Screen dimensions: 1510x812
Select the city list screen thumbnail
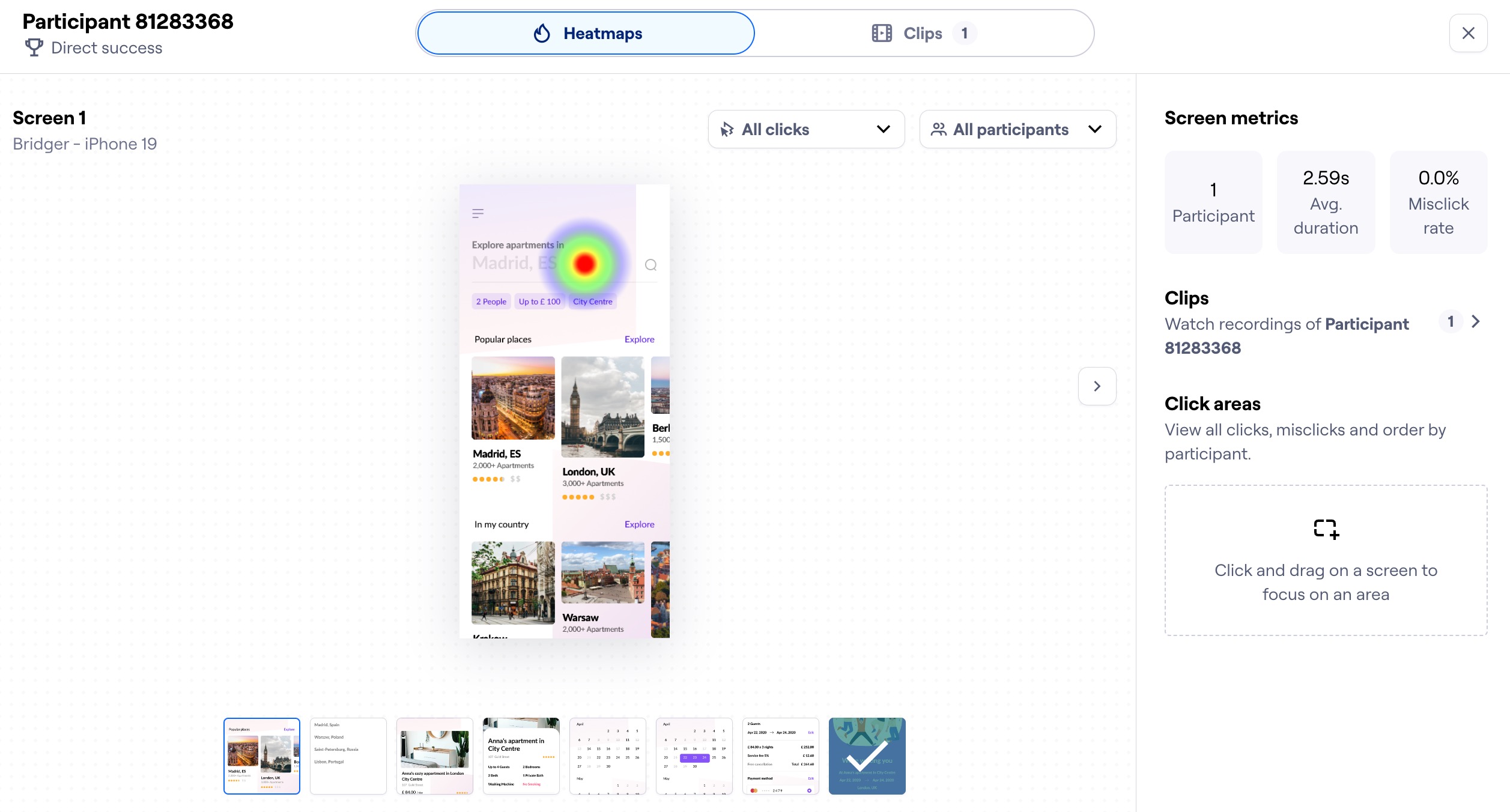348,756
